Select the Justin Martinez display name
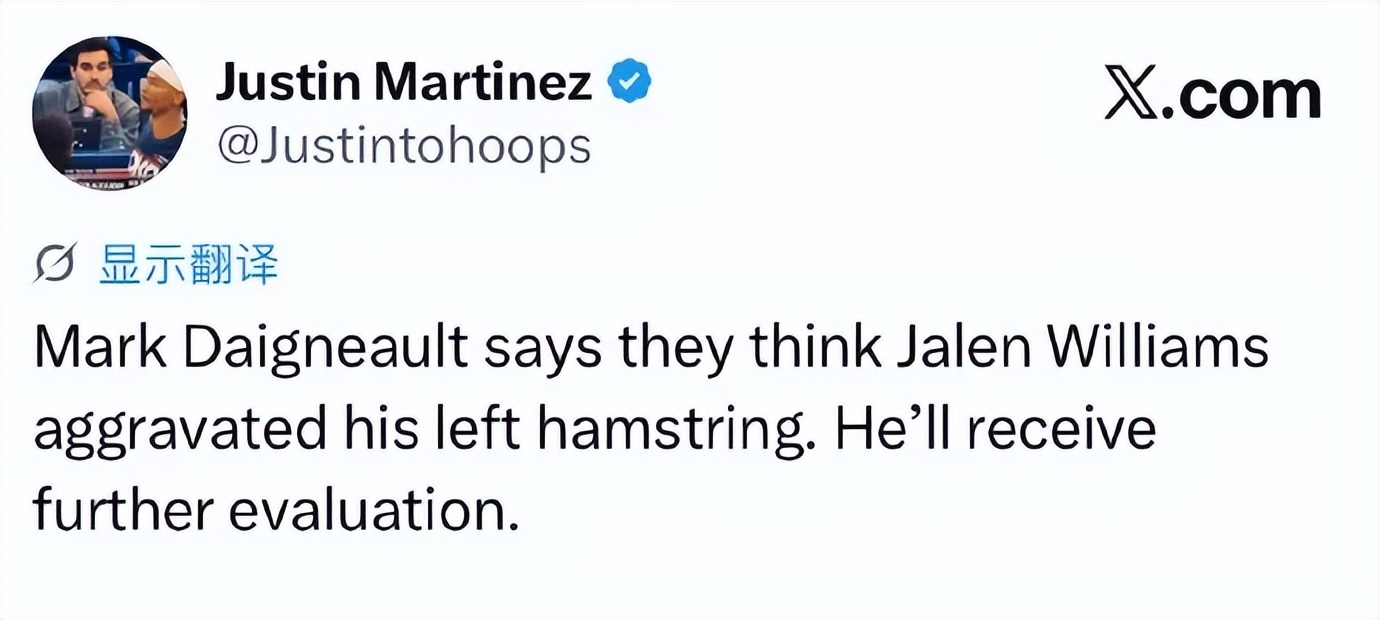Image resolution: width=1380 pixels, height=620 pixels. click(403, 83)
